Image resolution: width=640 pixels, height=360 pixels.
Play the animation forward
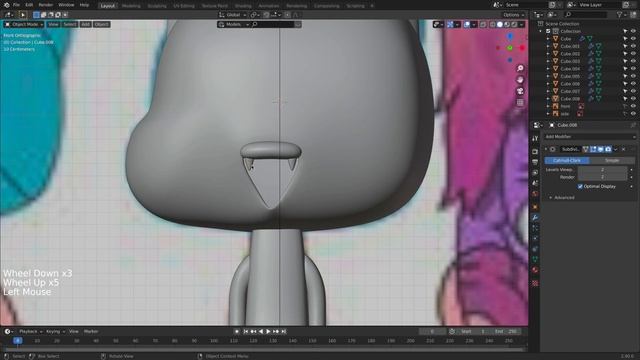point(268,331)
